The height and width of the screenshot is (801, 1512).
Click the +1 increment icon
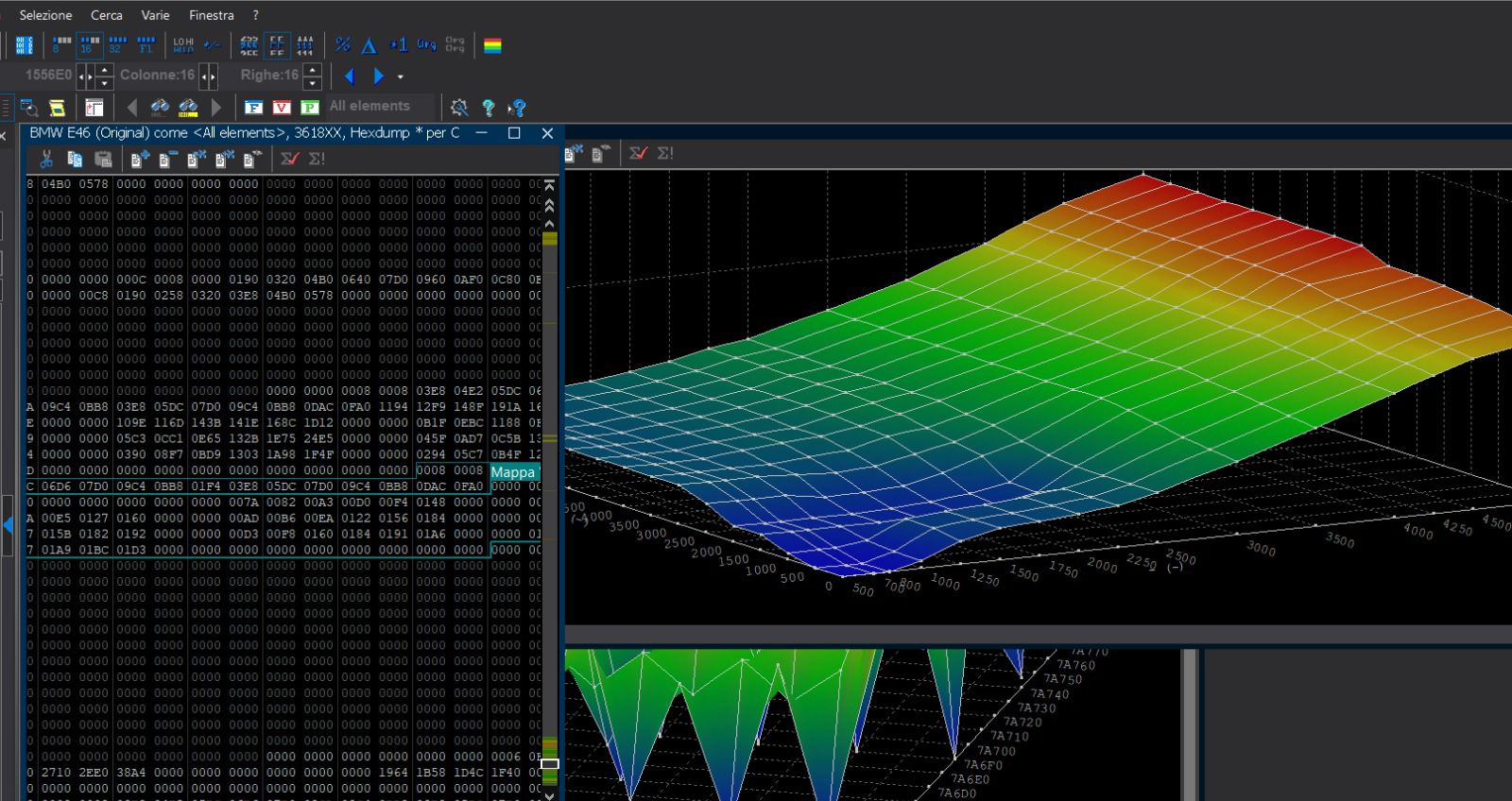(398, 44)
